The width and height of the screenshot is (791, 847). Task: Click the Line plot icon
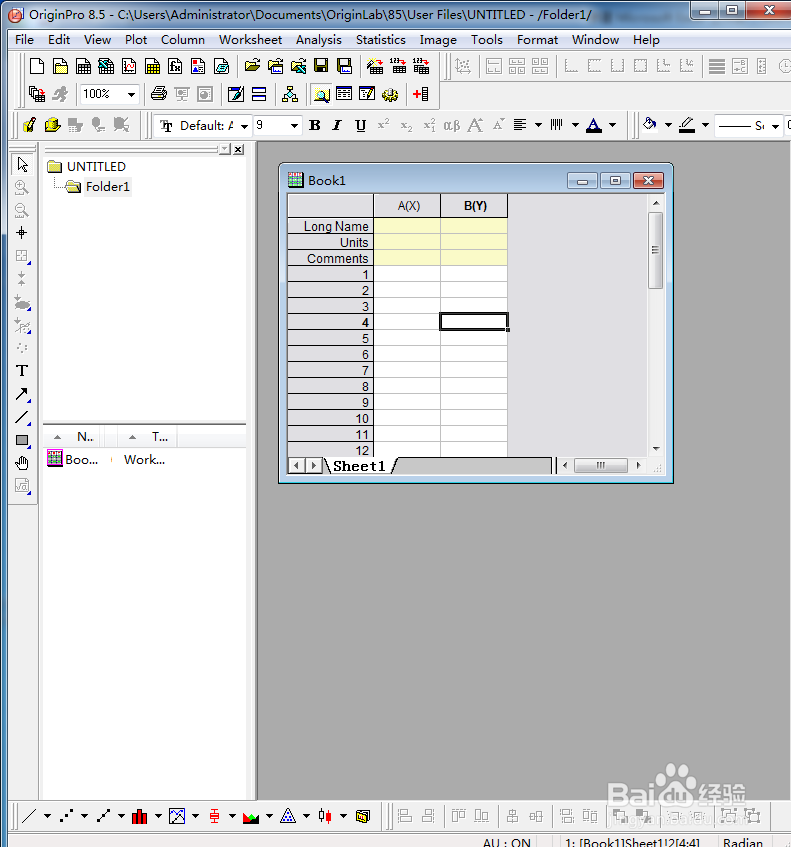pos(29,816)
